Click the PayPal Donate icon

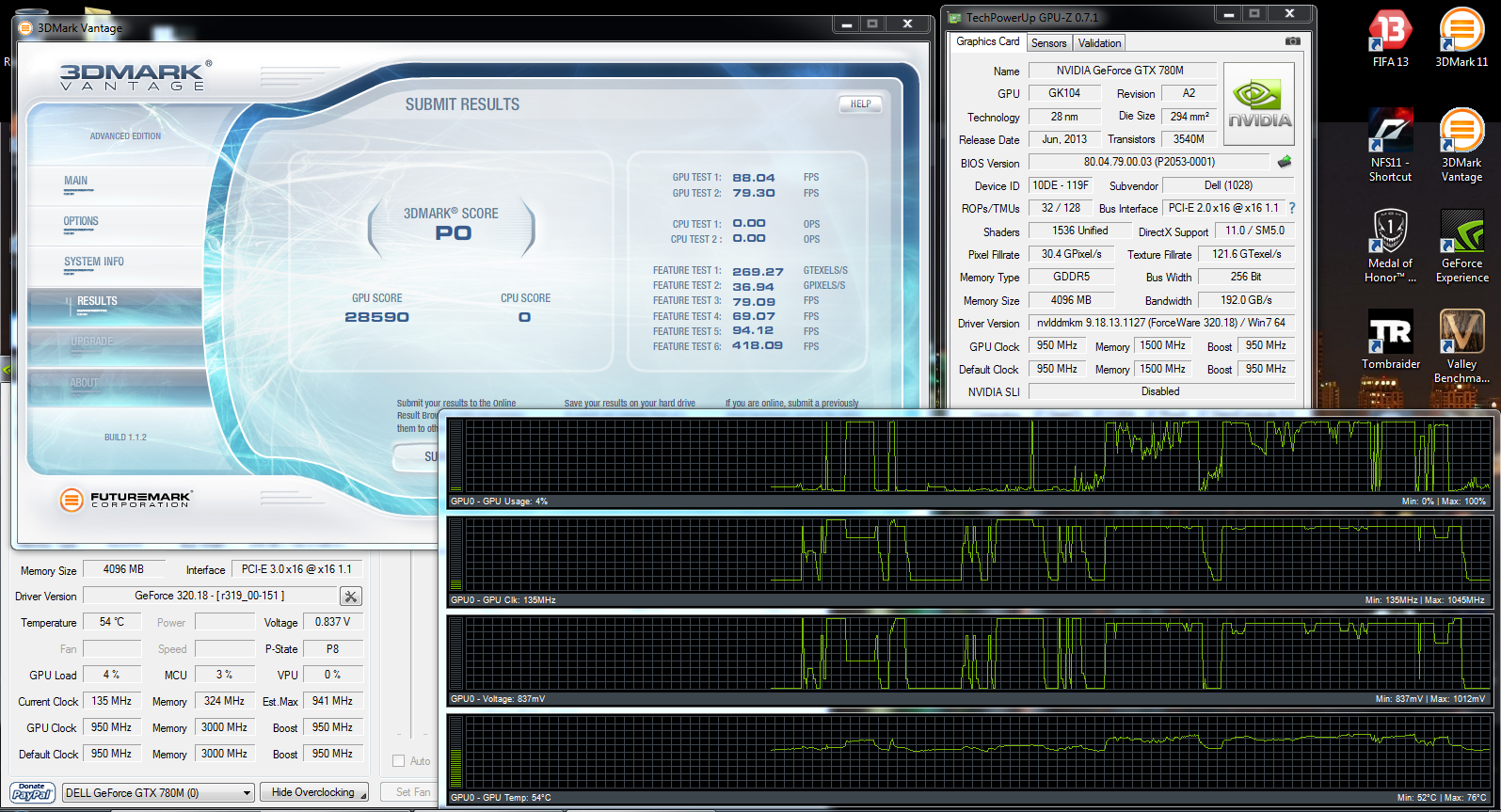coord(32,792)
